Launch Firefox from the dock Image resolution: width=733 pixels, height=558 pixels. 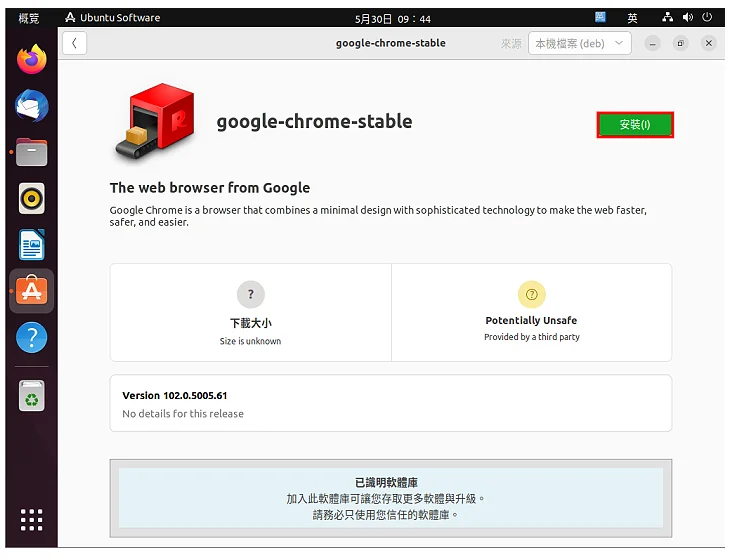coord(32,59)
